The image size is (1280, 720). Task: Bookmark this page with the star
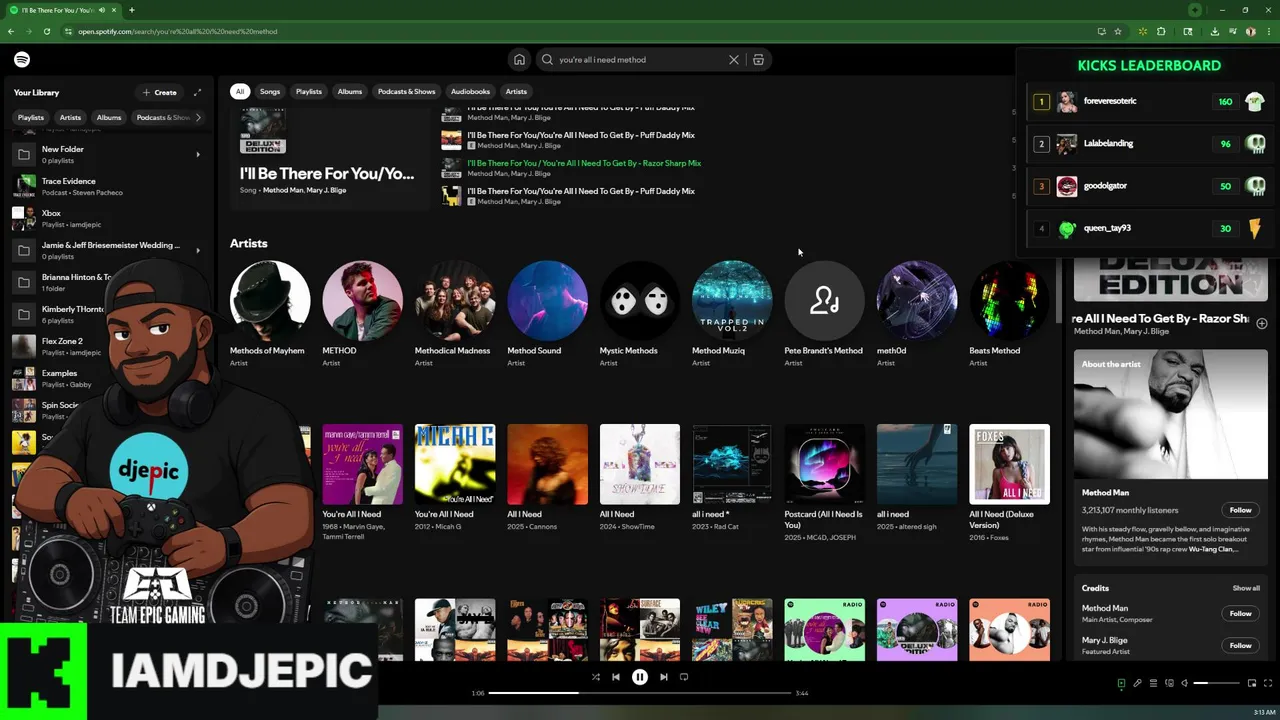[1118, 31]
